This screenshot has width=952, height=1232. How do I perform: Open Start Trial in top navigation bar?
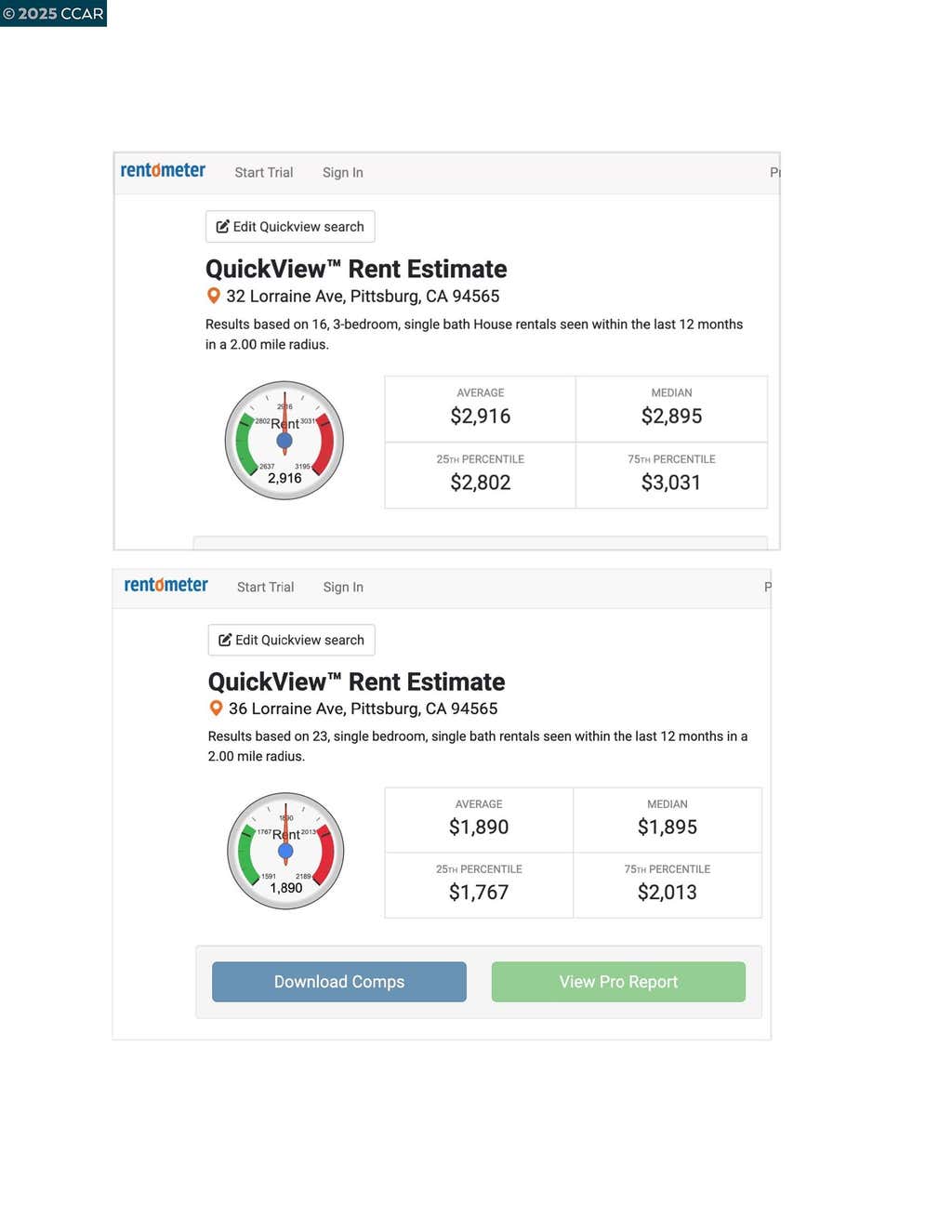(264, 173)
